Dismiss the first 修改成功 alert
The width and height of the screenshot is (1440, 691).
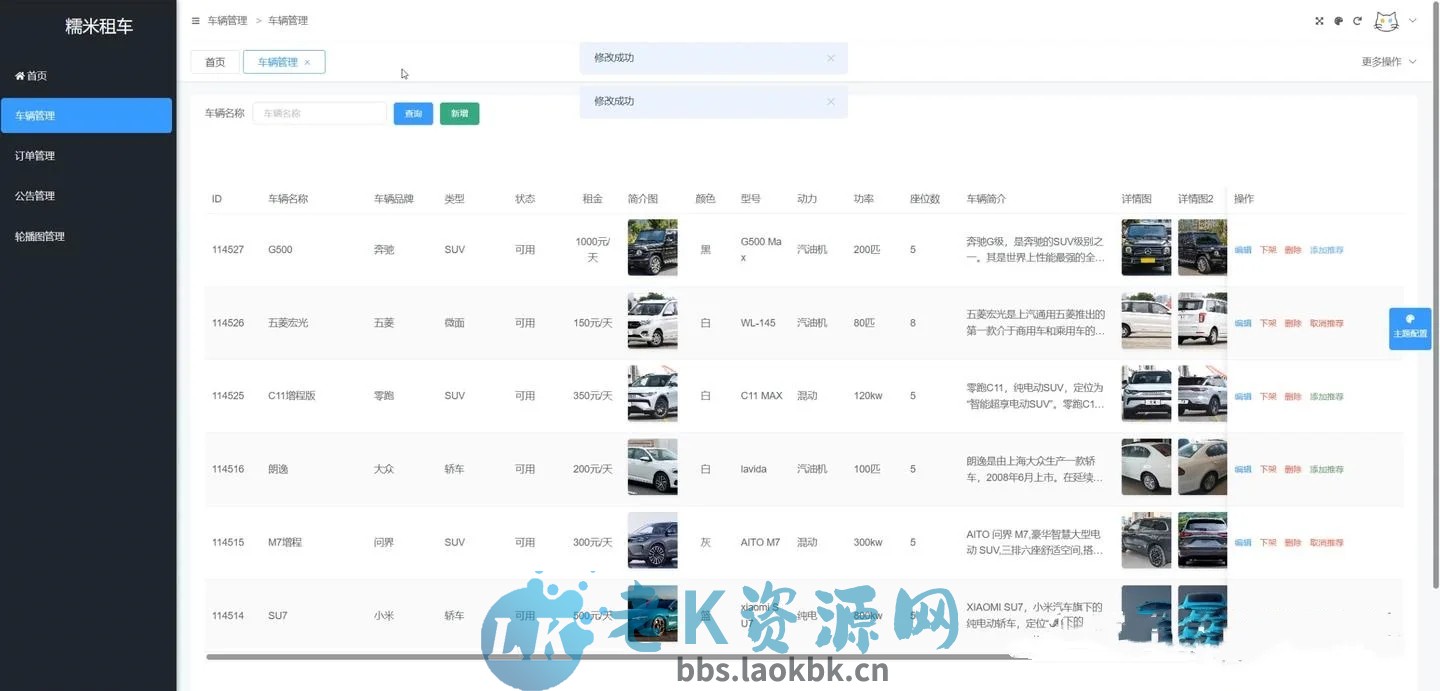(x=830, y=57)
